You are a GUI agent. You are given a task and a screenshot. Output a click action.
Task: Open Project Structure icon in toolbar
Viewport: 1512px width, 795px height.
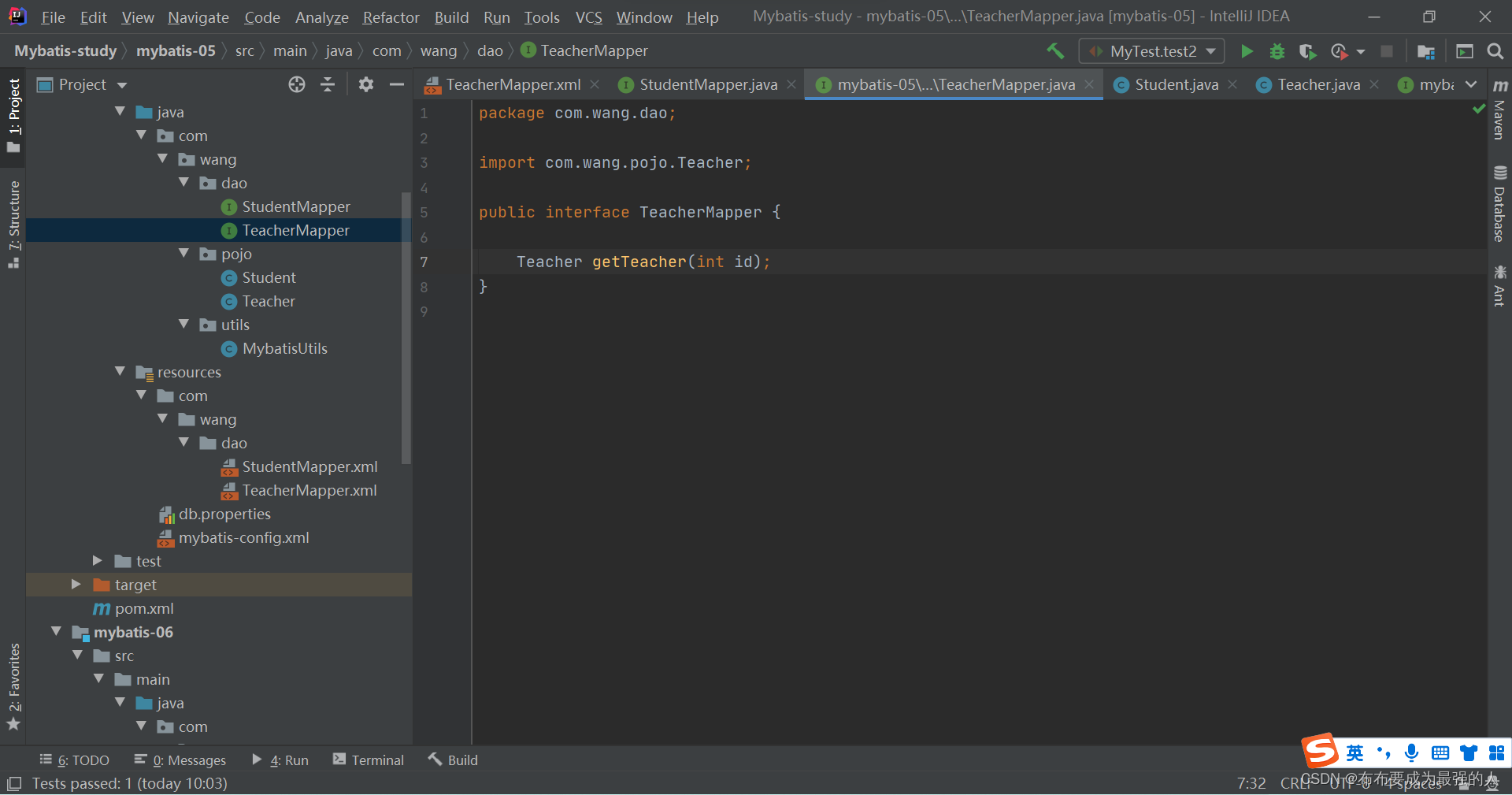click(x=1425, y=51)
